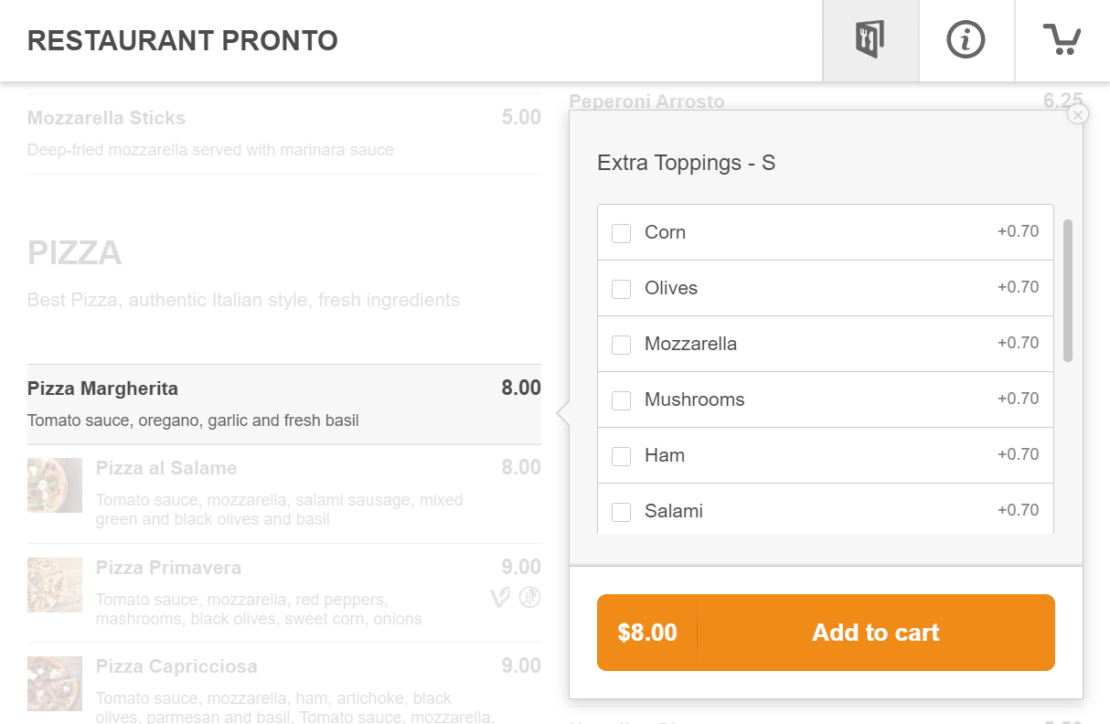Click the vegan icon on Pizza Primavera
The width and height of the screenshot is (1110, 724).
[x=501, y=598]
